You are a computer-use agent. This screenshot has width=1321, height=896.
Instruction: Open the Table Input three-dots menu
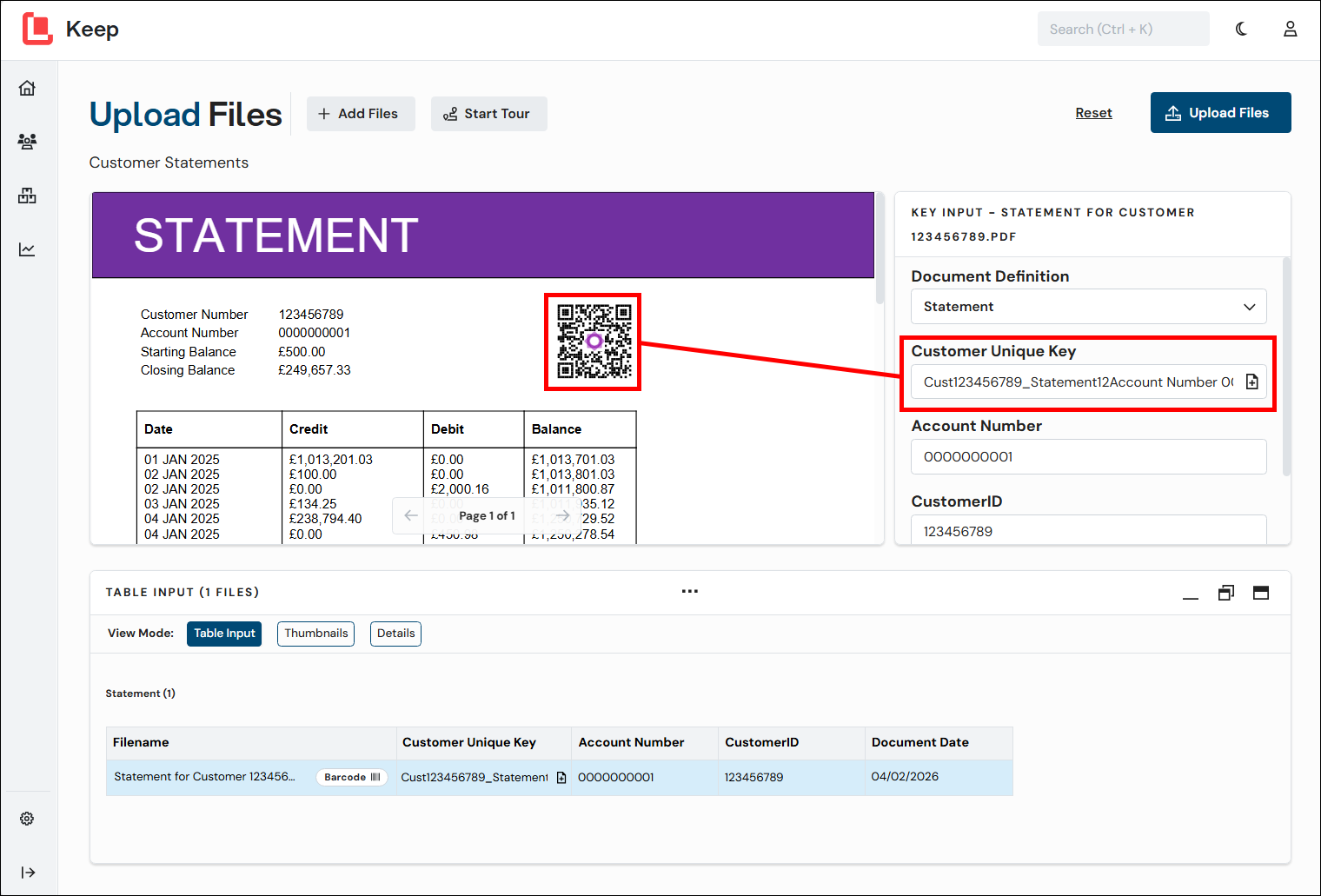coord(690,591)
